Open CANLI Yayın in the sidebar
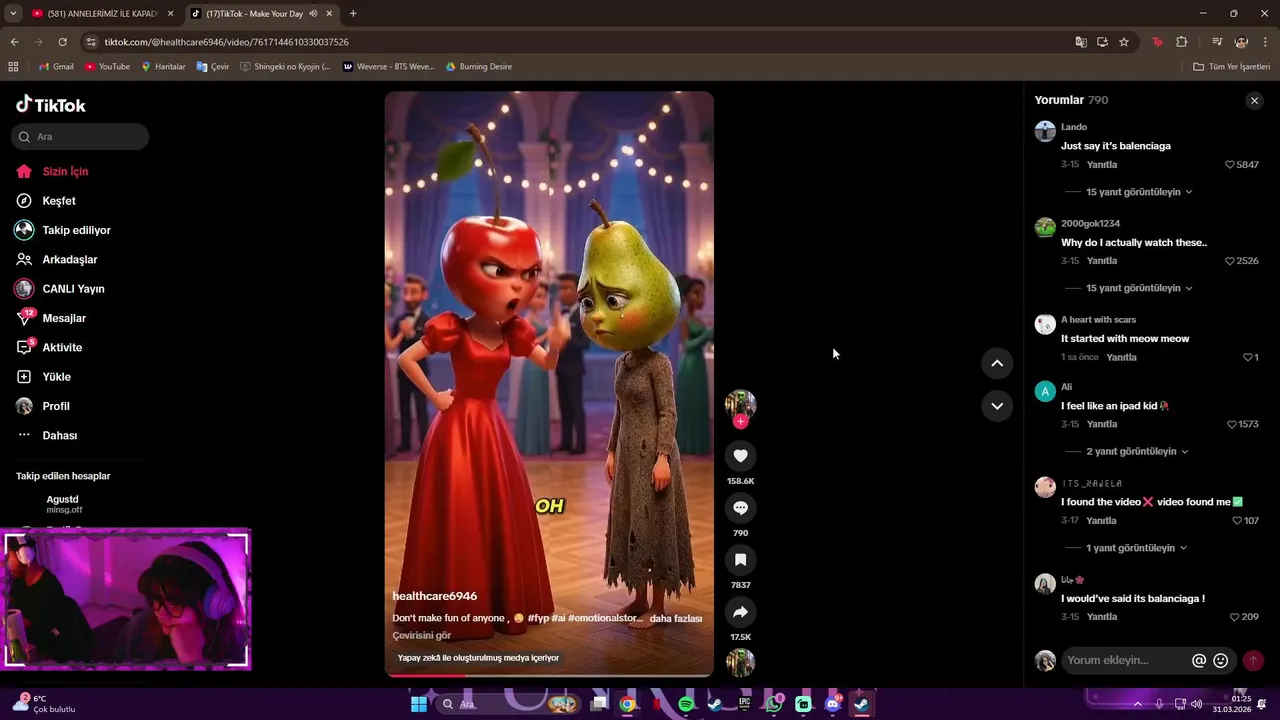 (x=73, y=289)
